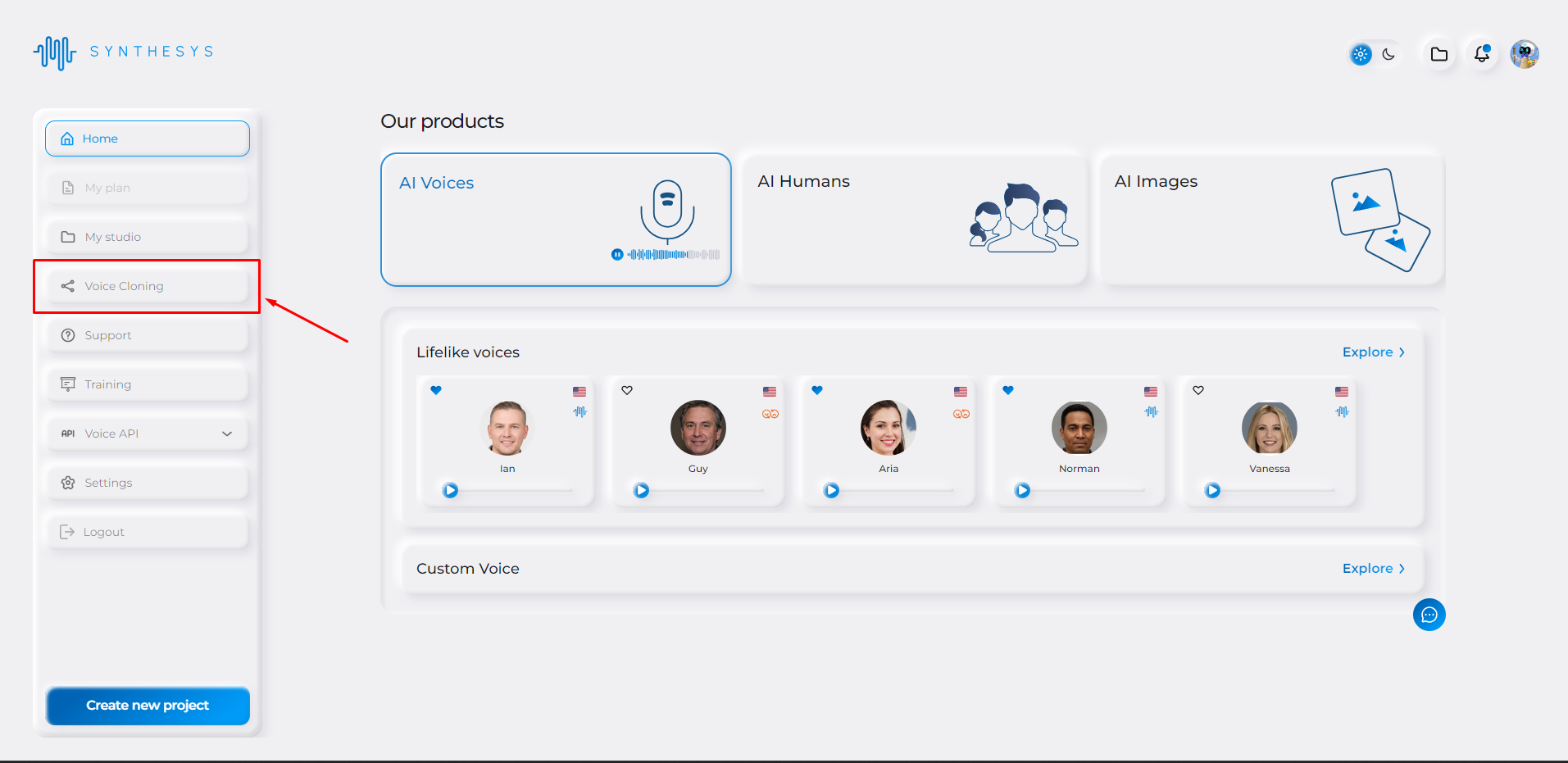Click the people illustration in AI Humans

(x=1024, y=217)
